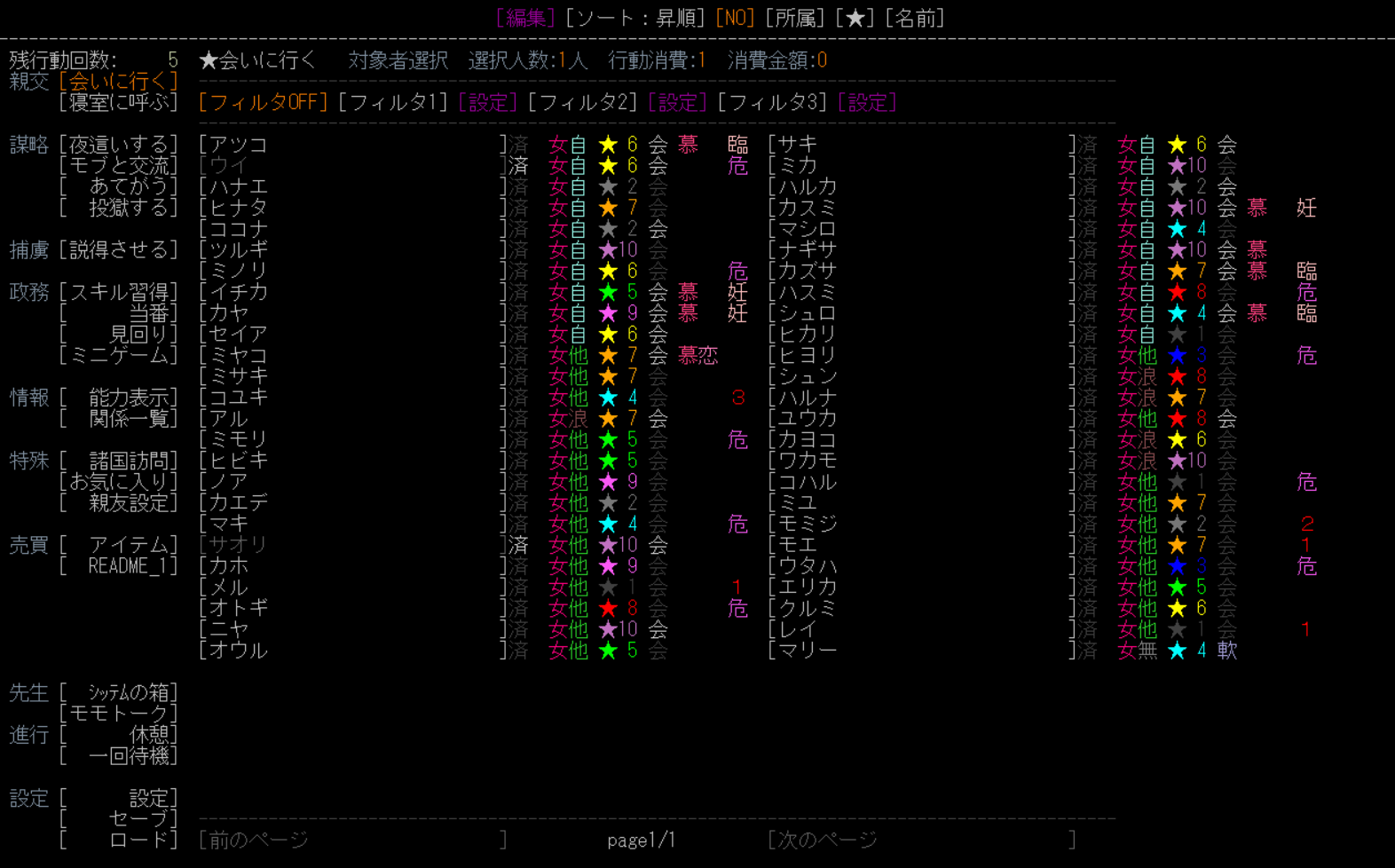
Task: Choose the 会いに行く action
Action: click(119, 82)
